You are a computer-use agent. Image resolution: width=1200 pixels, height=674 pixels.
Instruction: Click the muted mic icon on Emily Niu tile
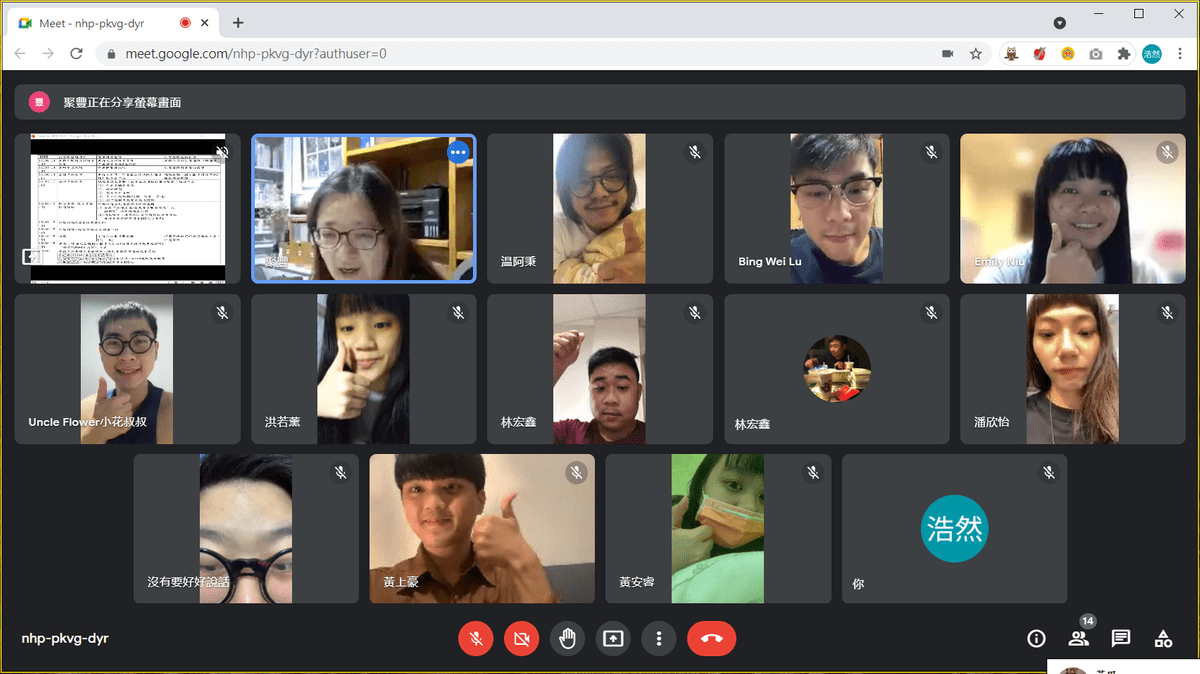tap(1167, 152)
